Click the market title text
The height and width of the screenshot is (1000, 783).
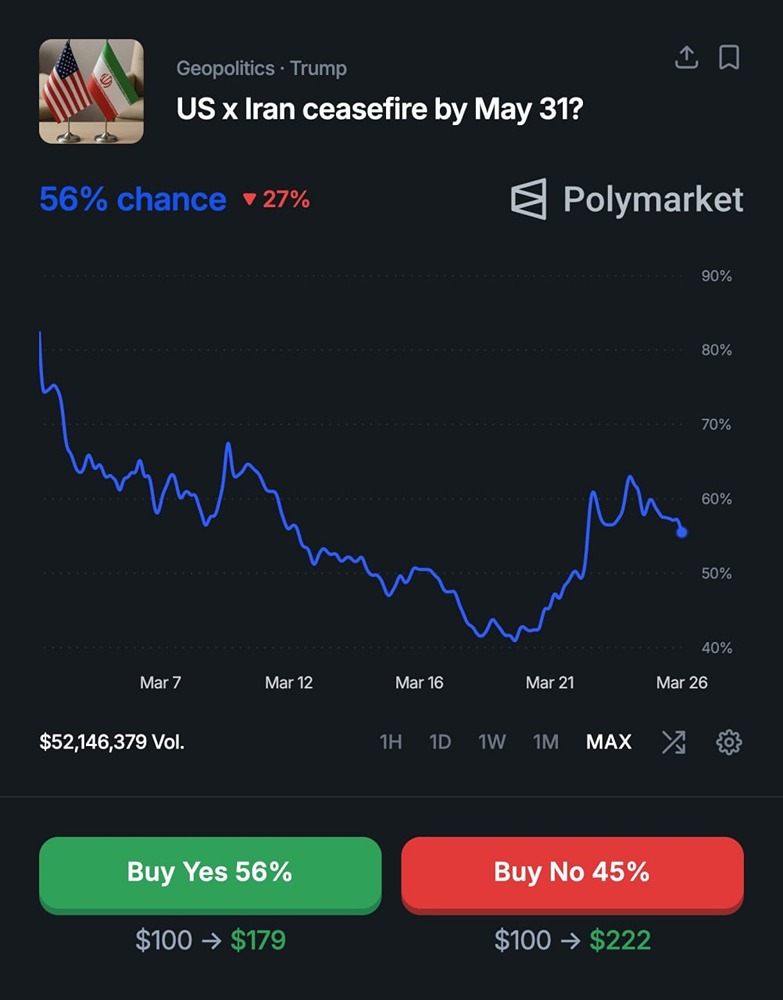pyautogui.click(x=380, y=108)
